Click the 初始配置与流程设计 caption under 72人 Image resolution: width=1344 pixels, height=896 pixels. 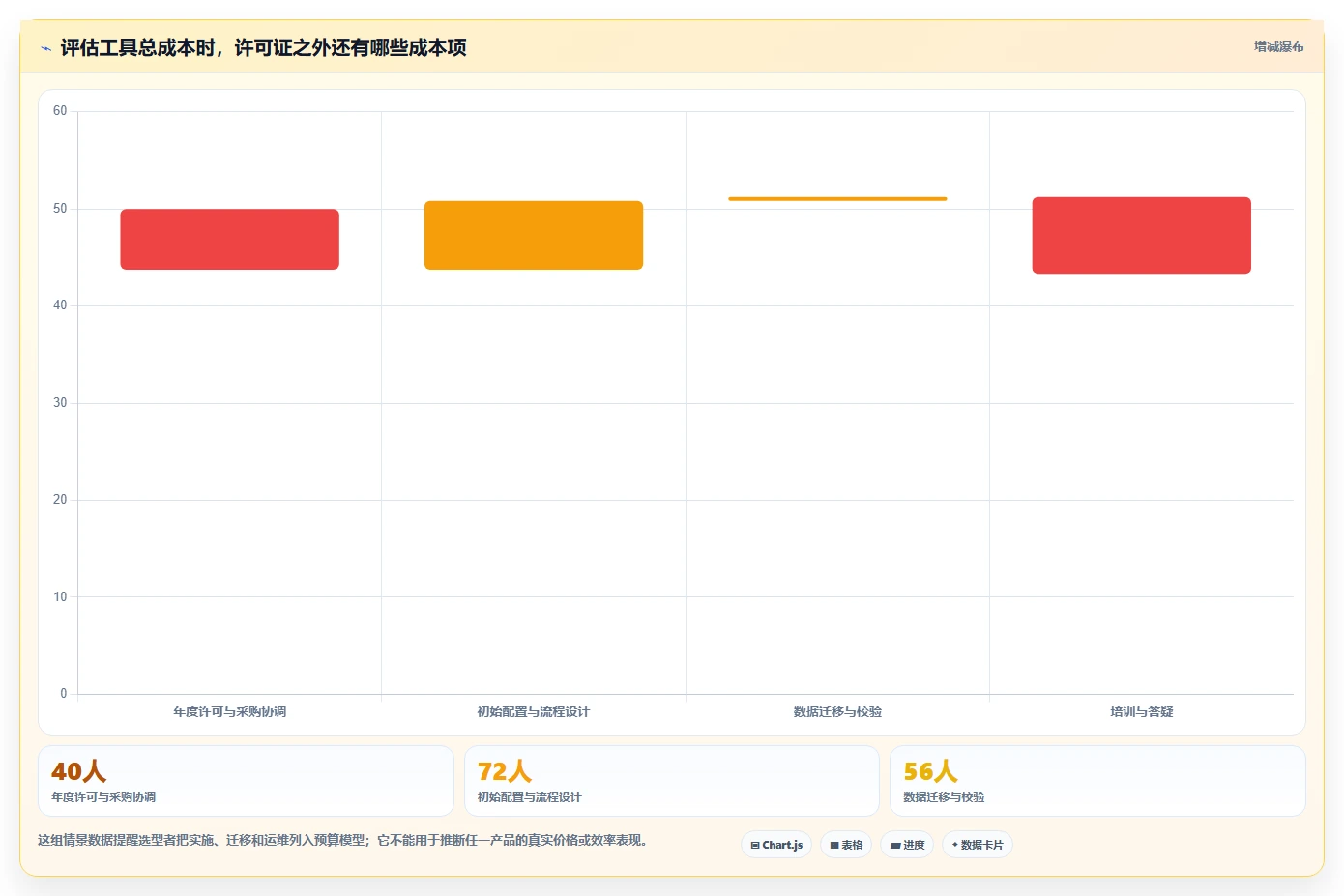click(x=530, y=797)
